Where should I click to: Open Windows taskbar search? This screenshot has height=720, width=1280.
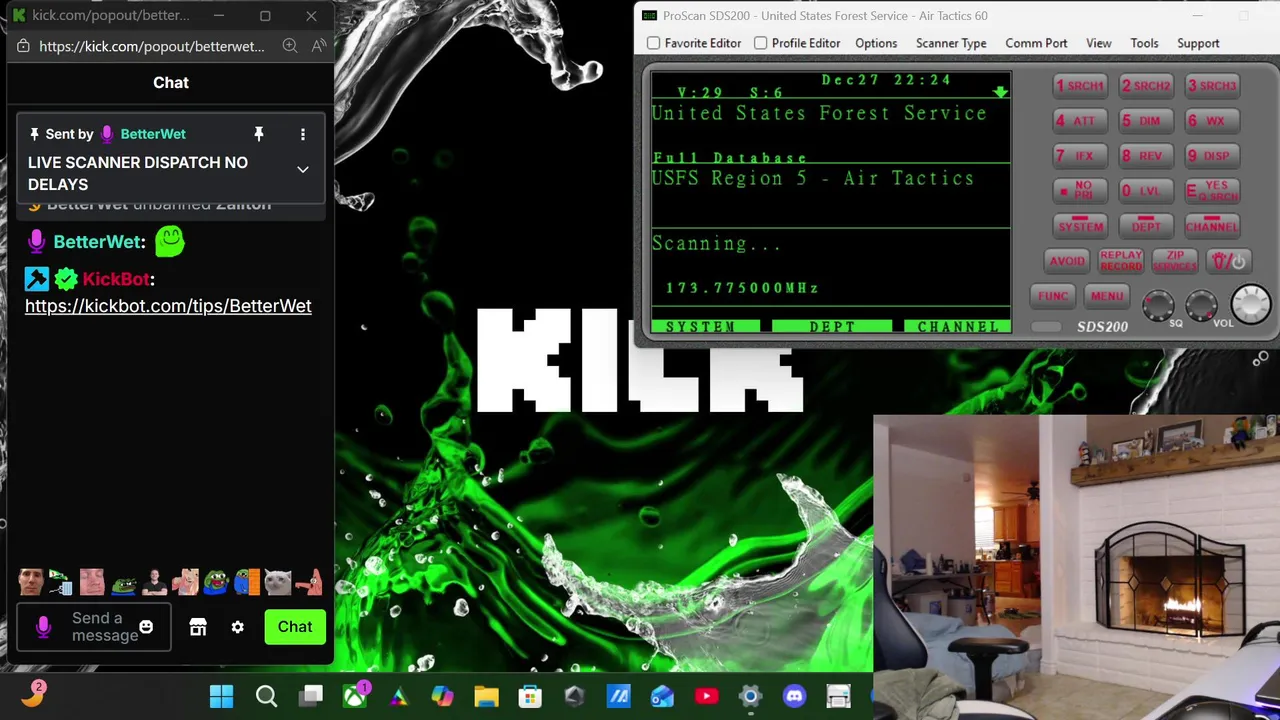tap(266, 696)
